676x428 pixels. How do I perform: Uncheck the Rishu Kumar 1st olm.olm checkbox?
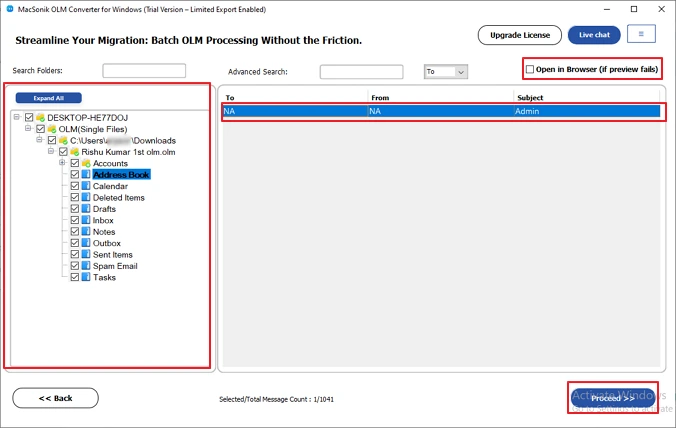tap(63, 152)
